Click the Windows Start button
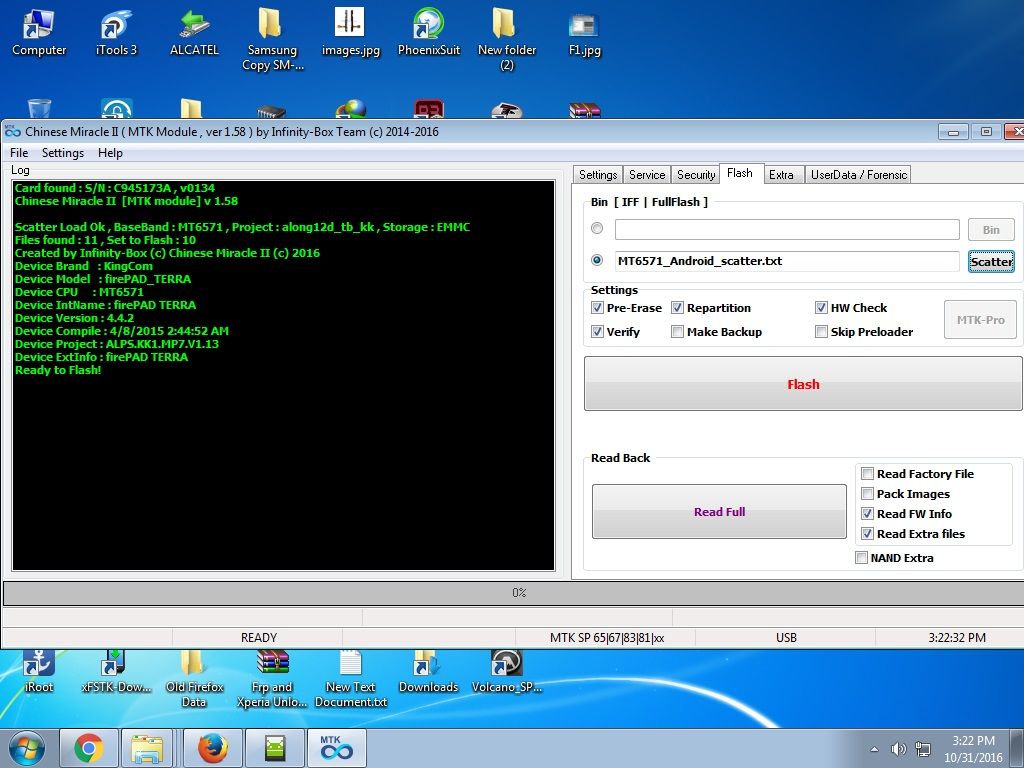The width and height of the screenshot is (1024, 768). click(x=26, y=747)
